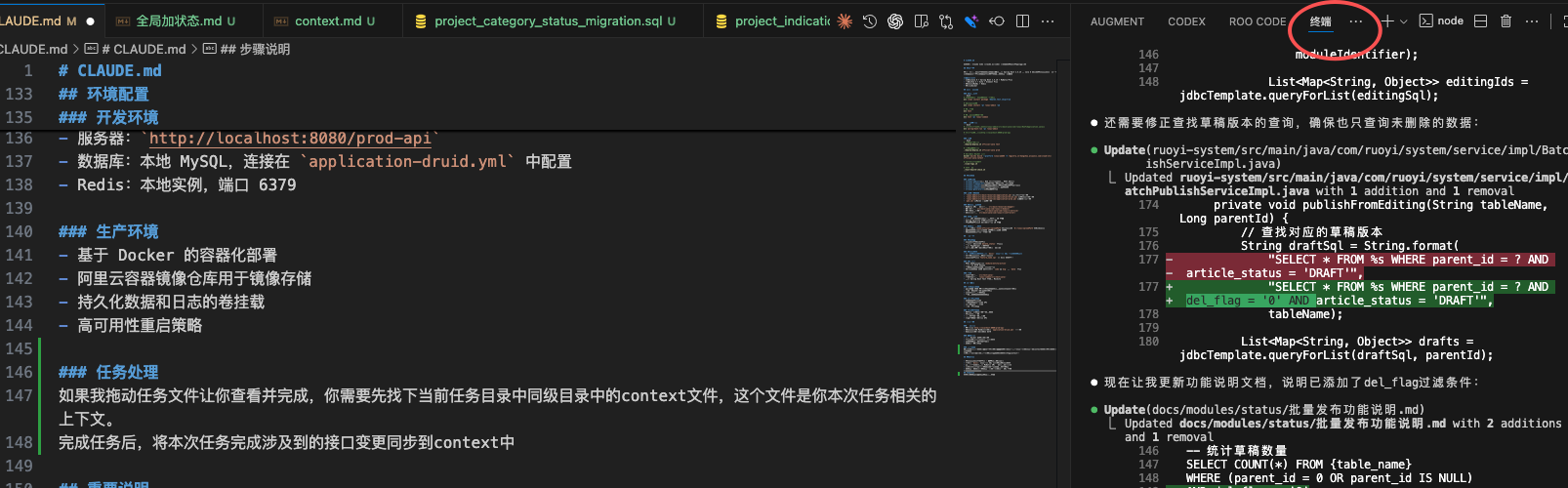
Task: Split the editor with the split icon
Action: (x=1022, y=20)
